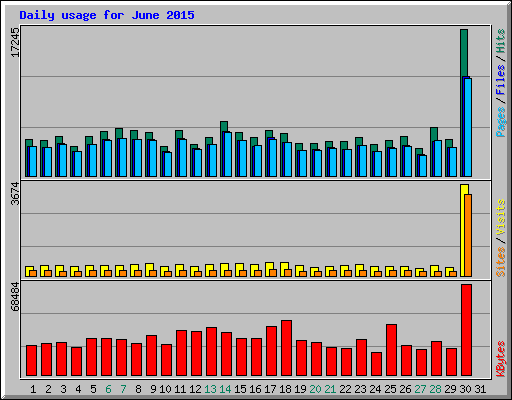This screenshot has width=512, height=400.
Task: Click day label 22 on the x-axis
Action: pos(345,389)
